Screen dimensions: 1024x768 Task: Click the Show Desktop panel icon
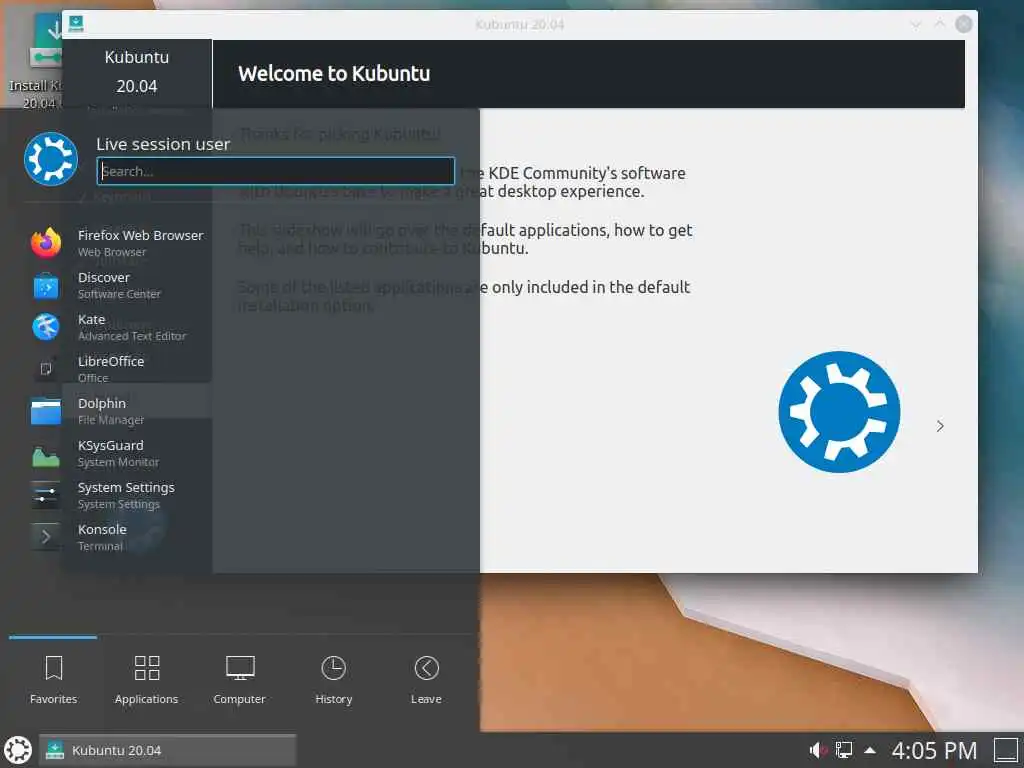[x=1006, y=750]
